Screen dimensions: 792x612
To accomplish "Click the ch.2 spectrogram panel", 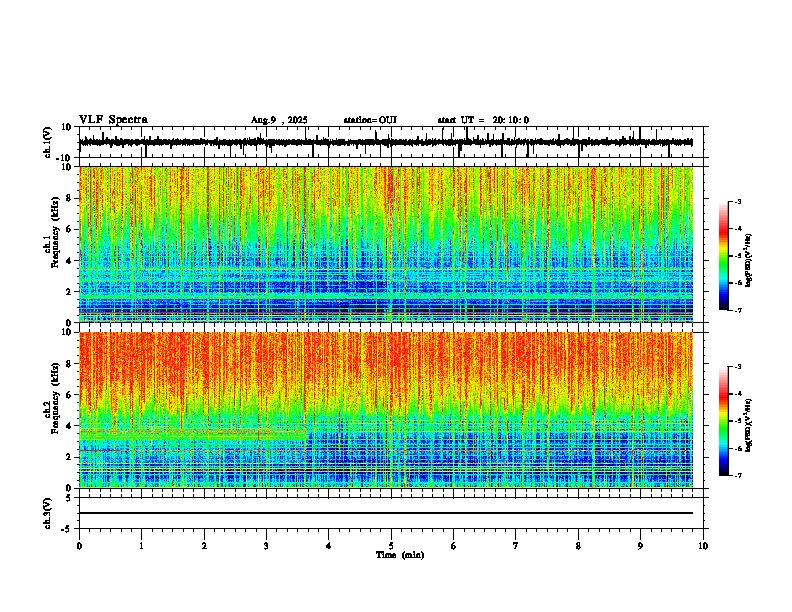I will pos(386,410).
